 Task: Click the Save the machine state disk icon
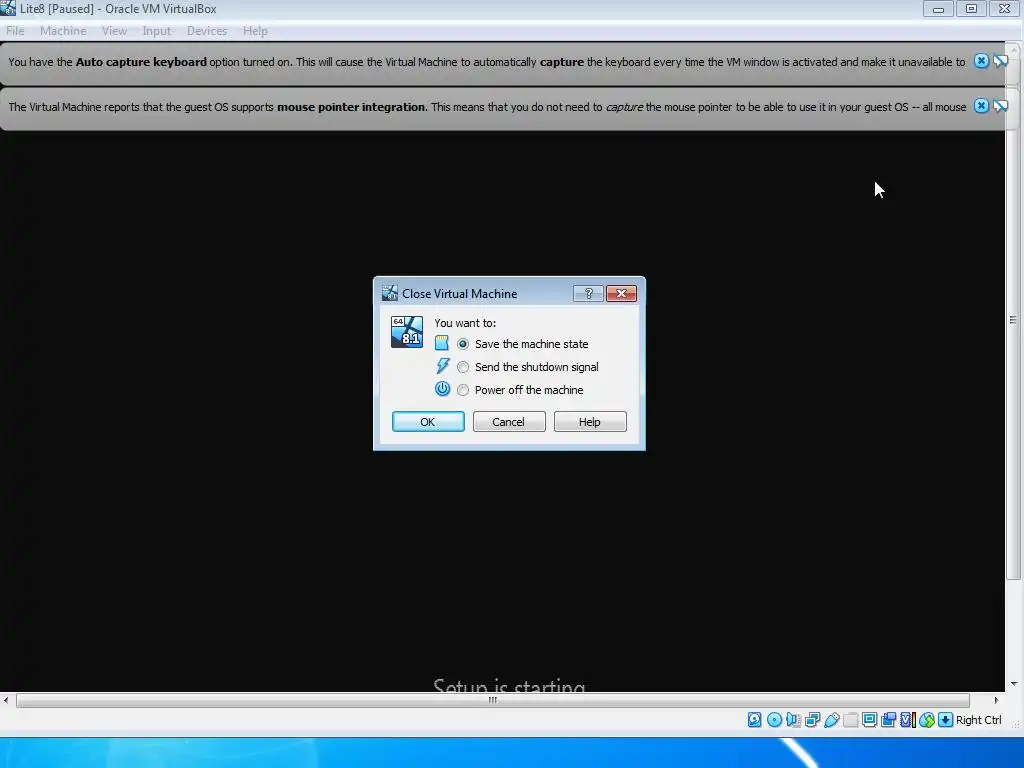442,343
